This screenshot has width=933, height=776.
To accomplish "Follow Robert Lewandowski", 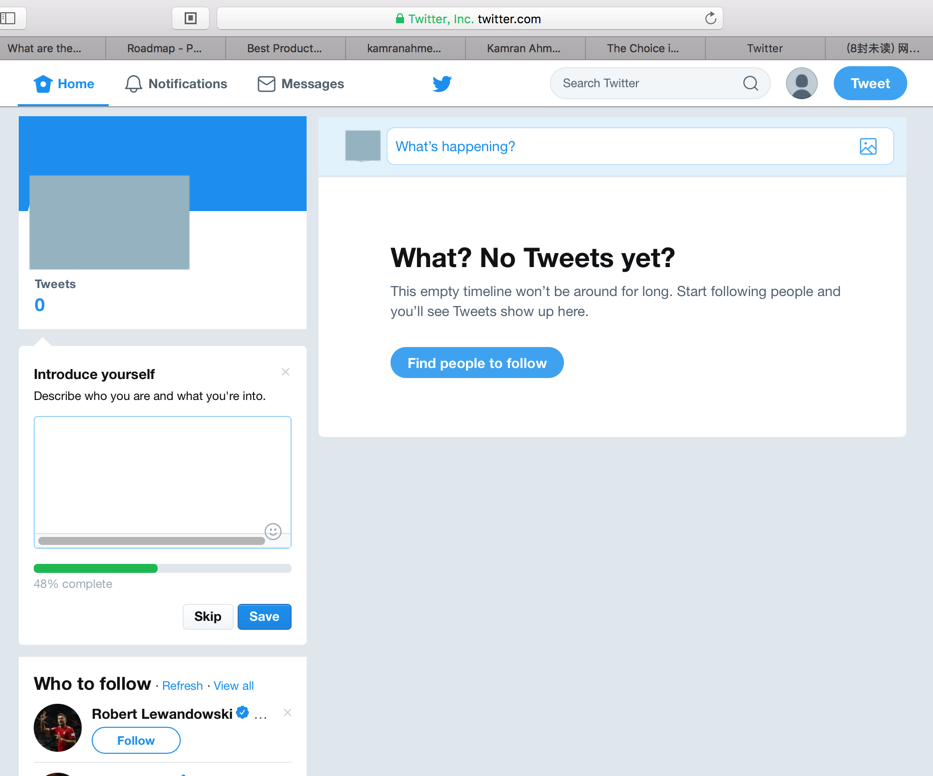I will pyautogui.click(x=136, y=740).
